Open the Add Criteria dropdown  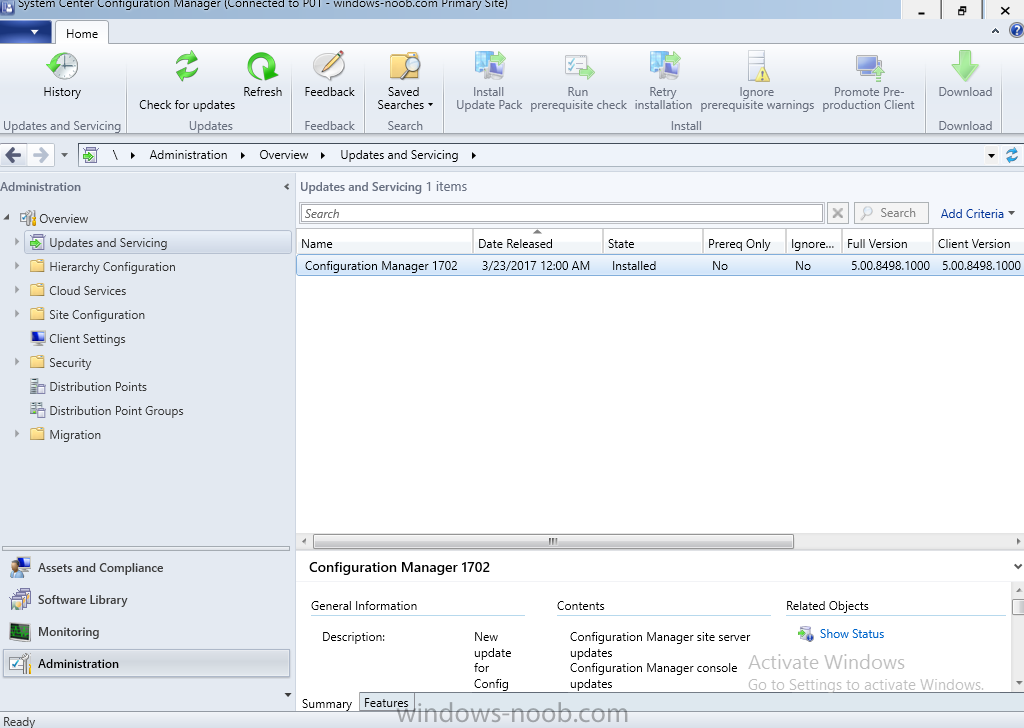(x=978, y=214)
